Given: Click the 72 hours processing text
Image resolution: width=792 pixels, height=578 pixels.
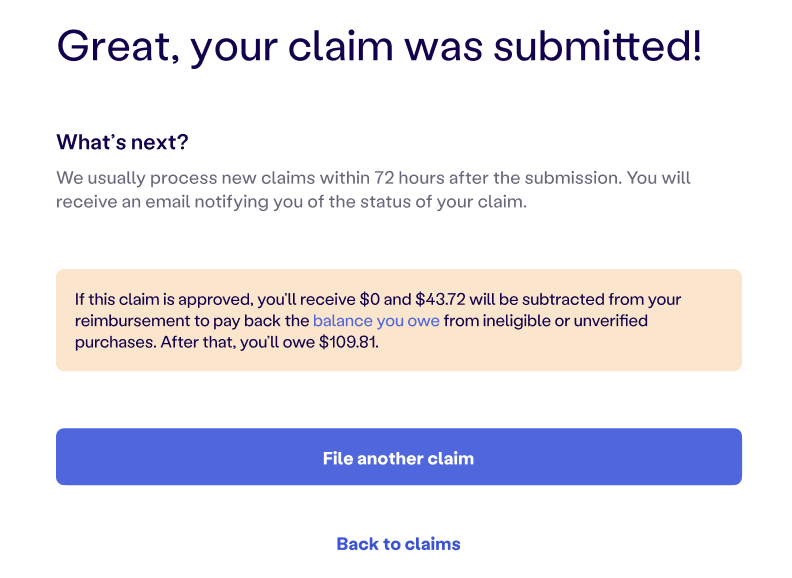Looking at the screenshot, I should coord(409,178).
